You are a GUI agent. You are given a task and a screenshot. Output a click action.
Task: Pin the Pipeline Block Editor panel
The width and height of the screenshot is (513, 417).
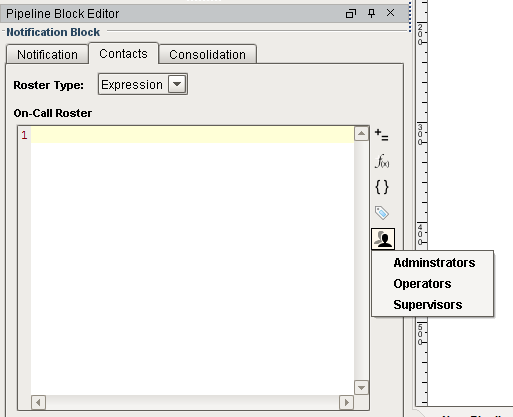click(371, 13)
